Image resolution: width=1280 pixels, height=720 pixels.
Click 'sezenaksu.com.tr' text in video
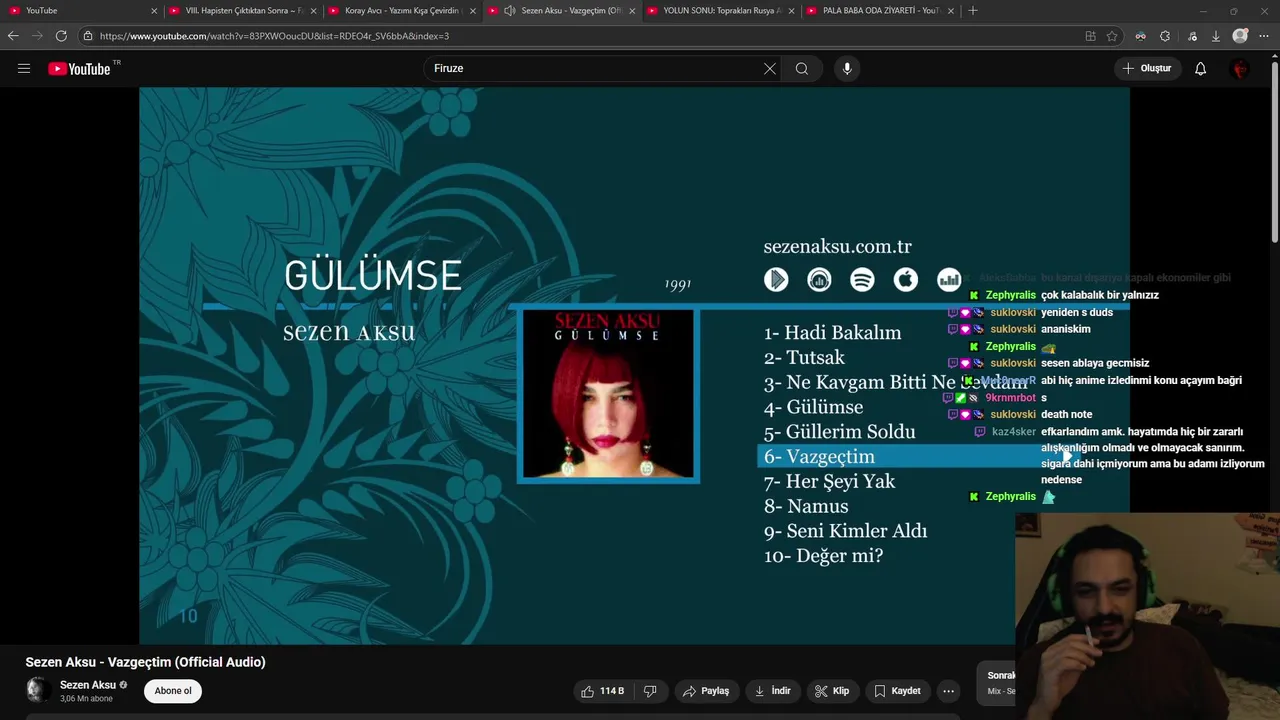pos(837,246)
